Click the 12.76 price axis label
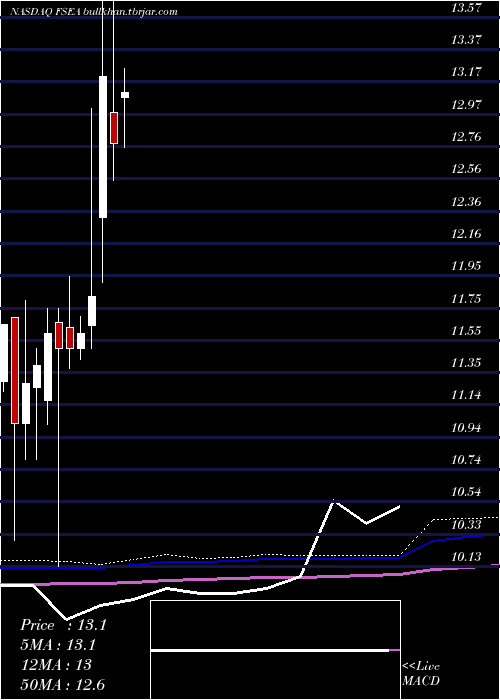This screenshot has height=700, width=500. 466,137
